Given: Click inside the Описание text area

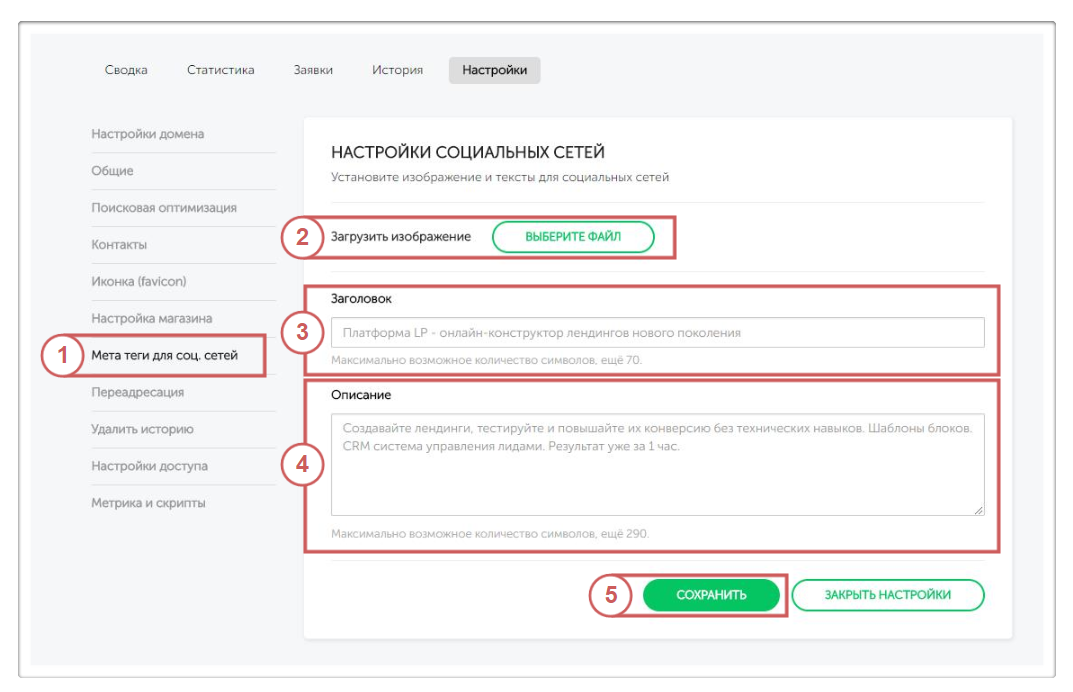Looking at the screenshot, I should tap(657, 465).
